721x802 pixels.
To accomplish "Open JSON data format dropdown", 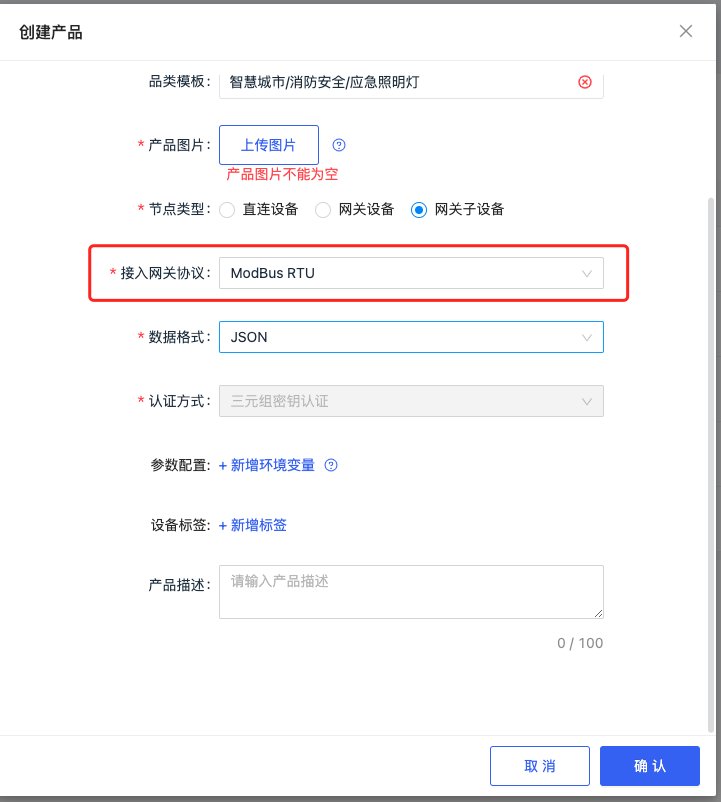I will pos(411,337).
